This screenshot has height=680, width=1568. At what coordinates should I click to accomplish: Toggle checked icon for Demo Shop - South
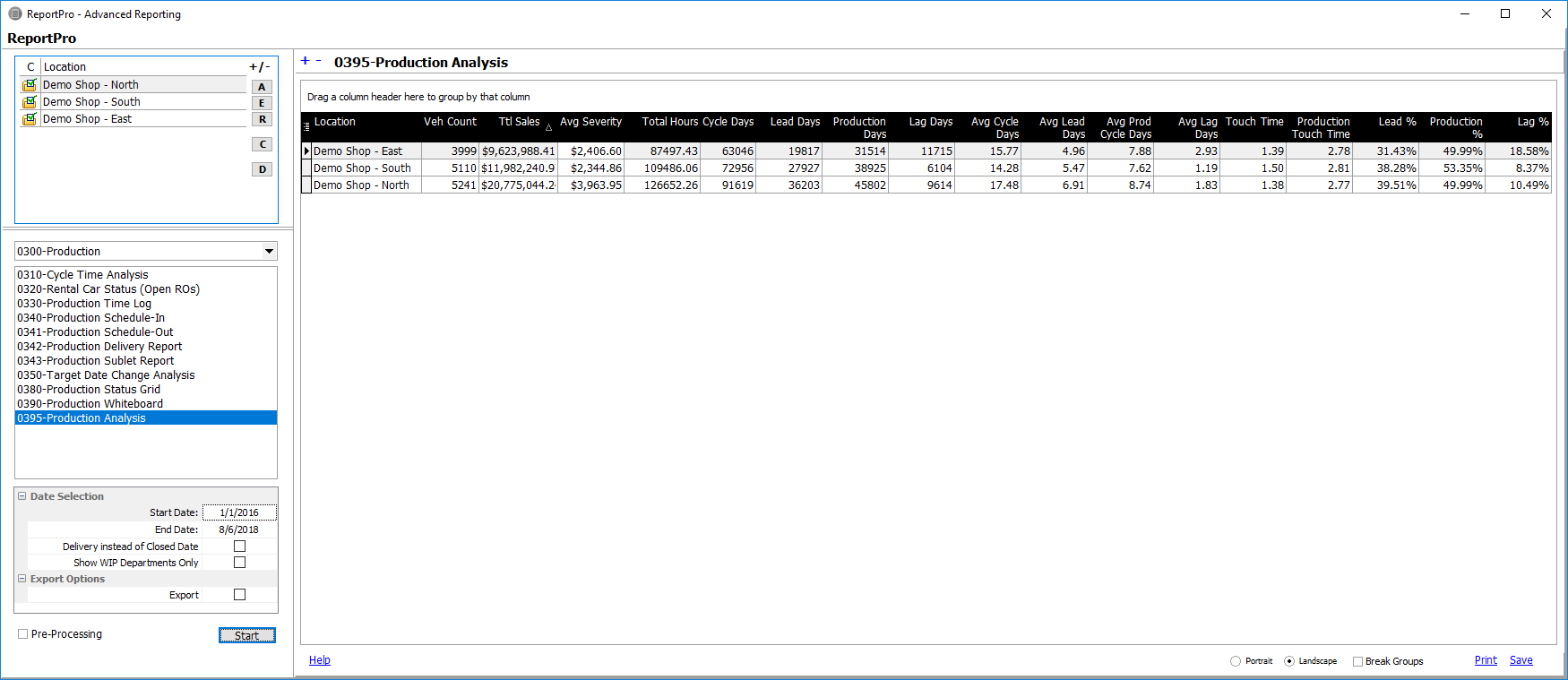tap(30, 102)
